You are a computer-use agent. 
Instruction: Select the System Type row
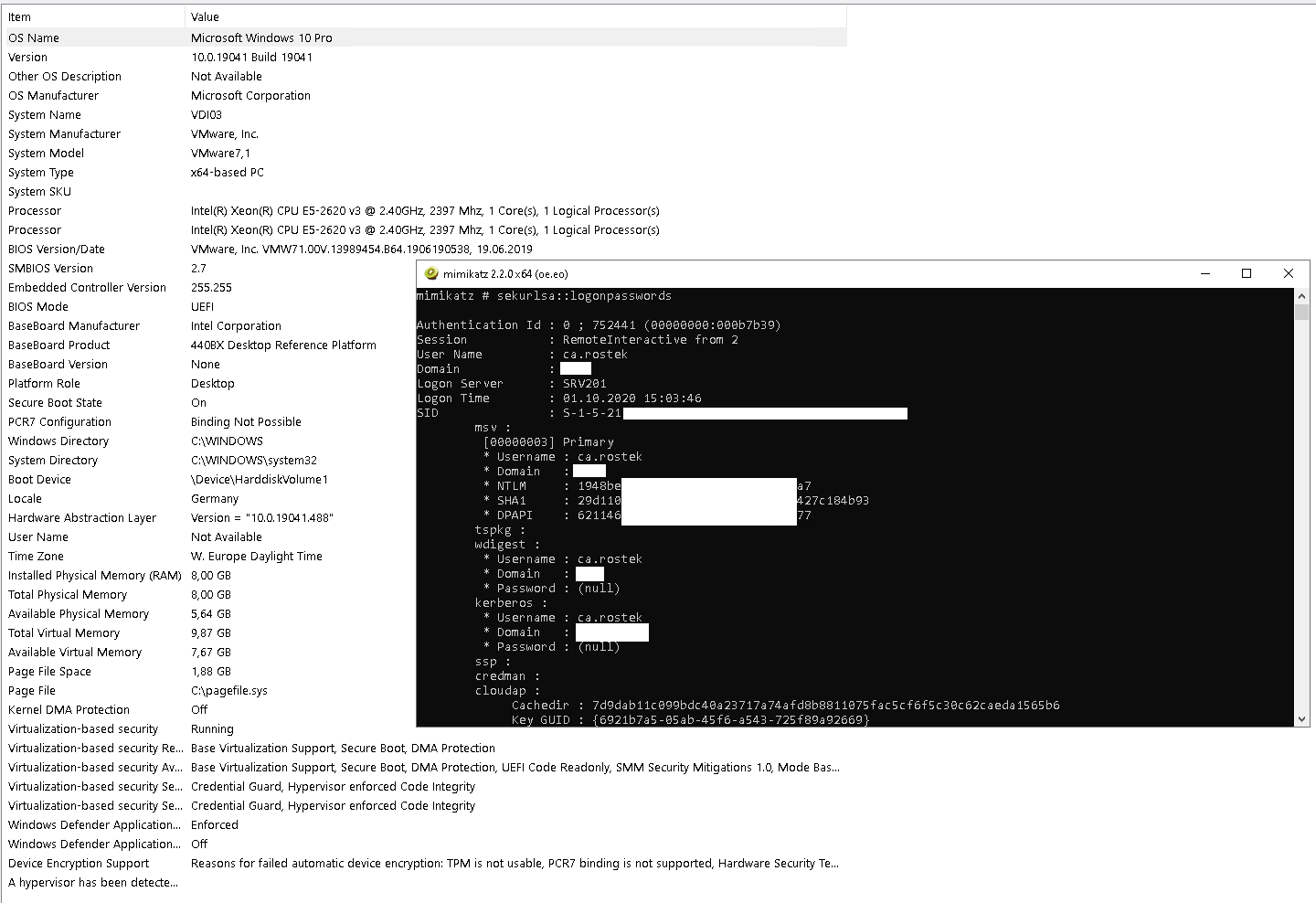[423, 172]
